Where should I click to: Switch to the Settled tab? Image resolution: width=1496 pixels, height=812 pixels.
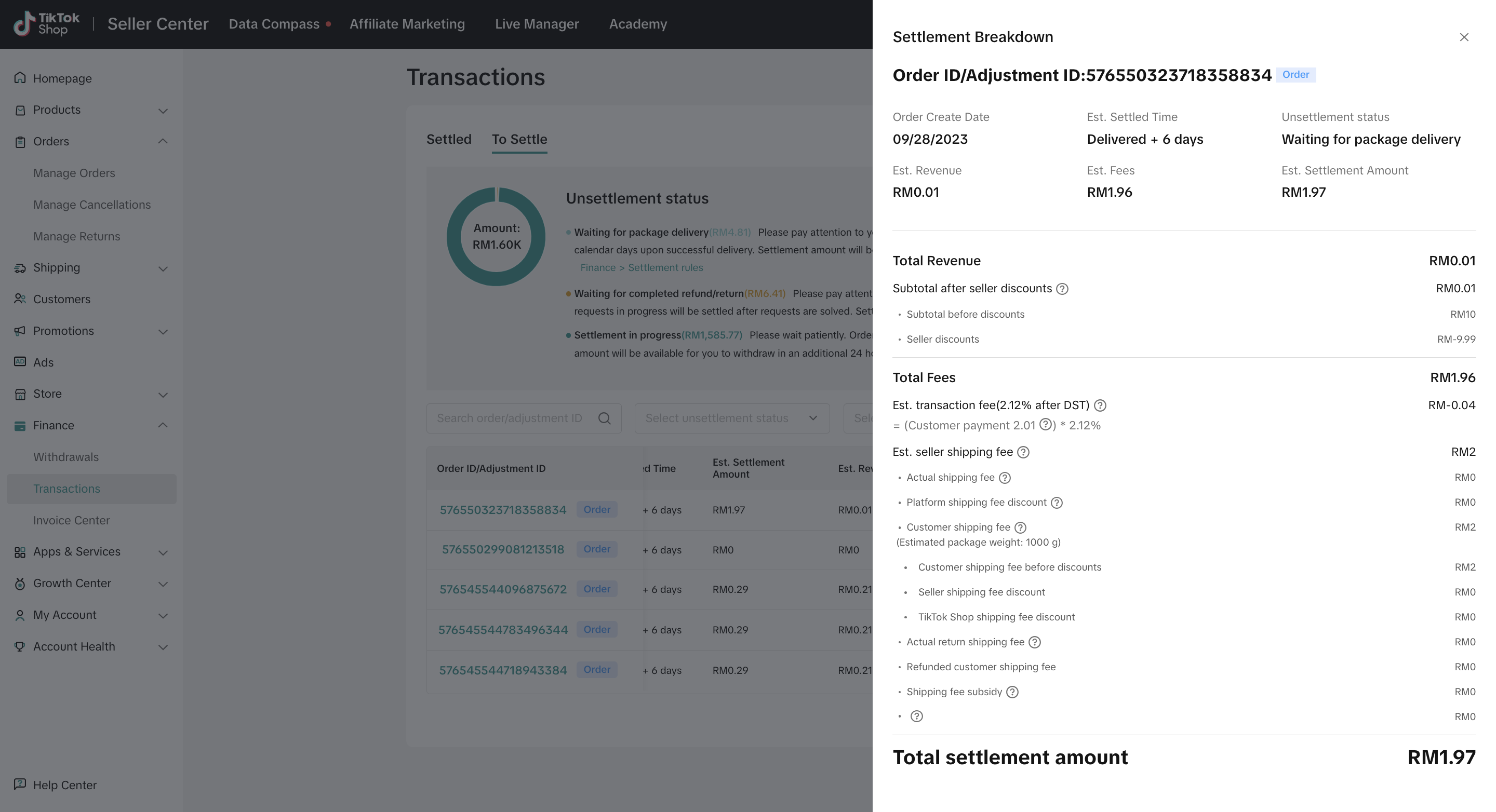coord(448,139)
